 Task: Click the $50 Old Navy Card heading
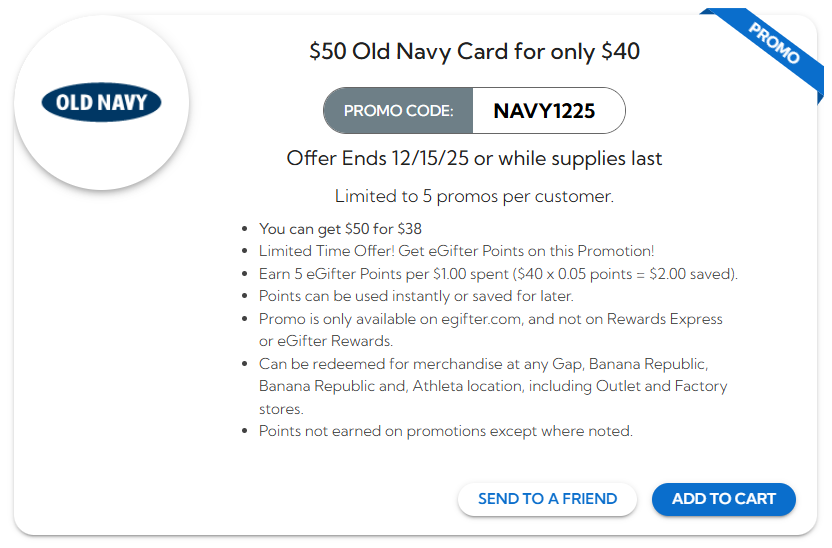click(x=474, y=51)
